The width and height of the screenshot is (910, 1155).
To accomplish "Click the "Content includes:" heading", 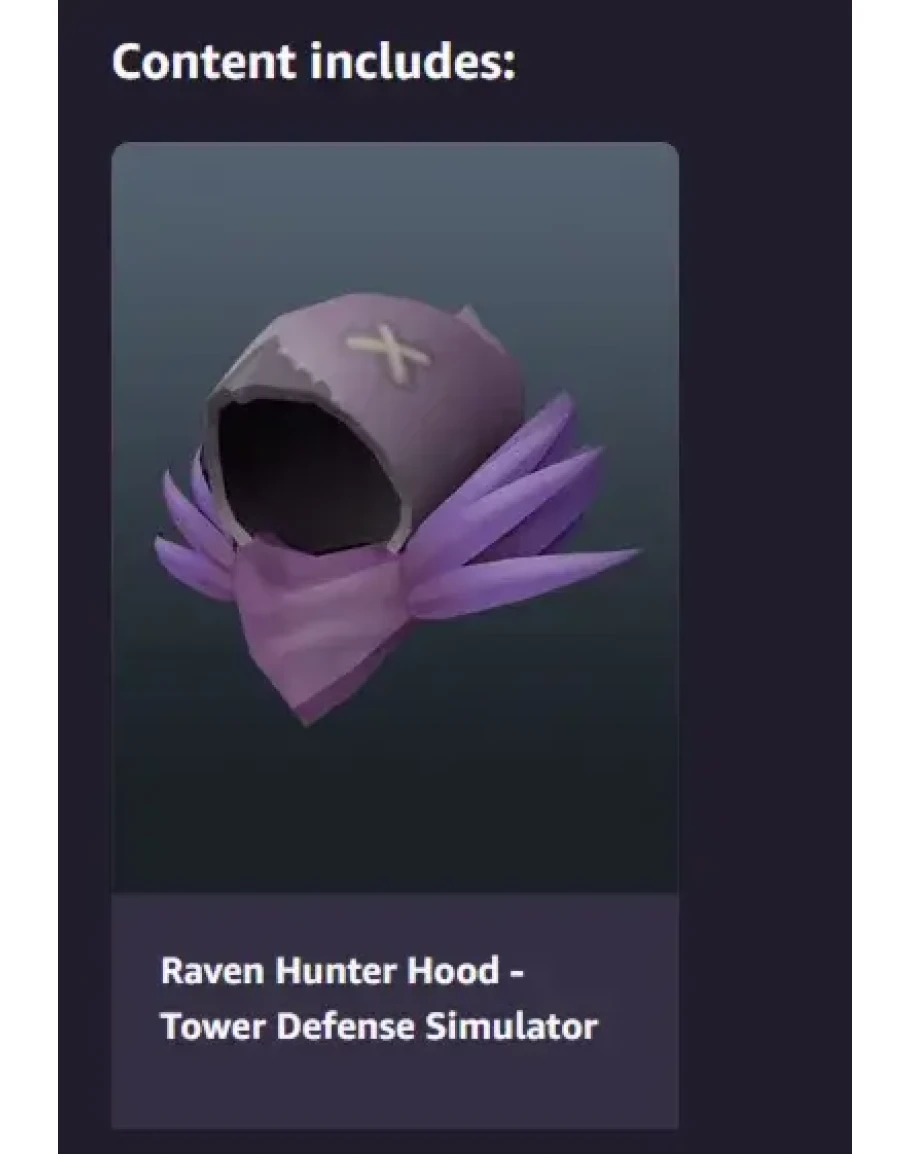I will [x=313, y=60].
